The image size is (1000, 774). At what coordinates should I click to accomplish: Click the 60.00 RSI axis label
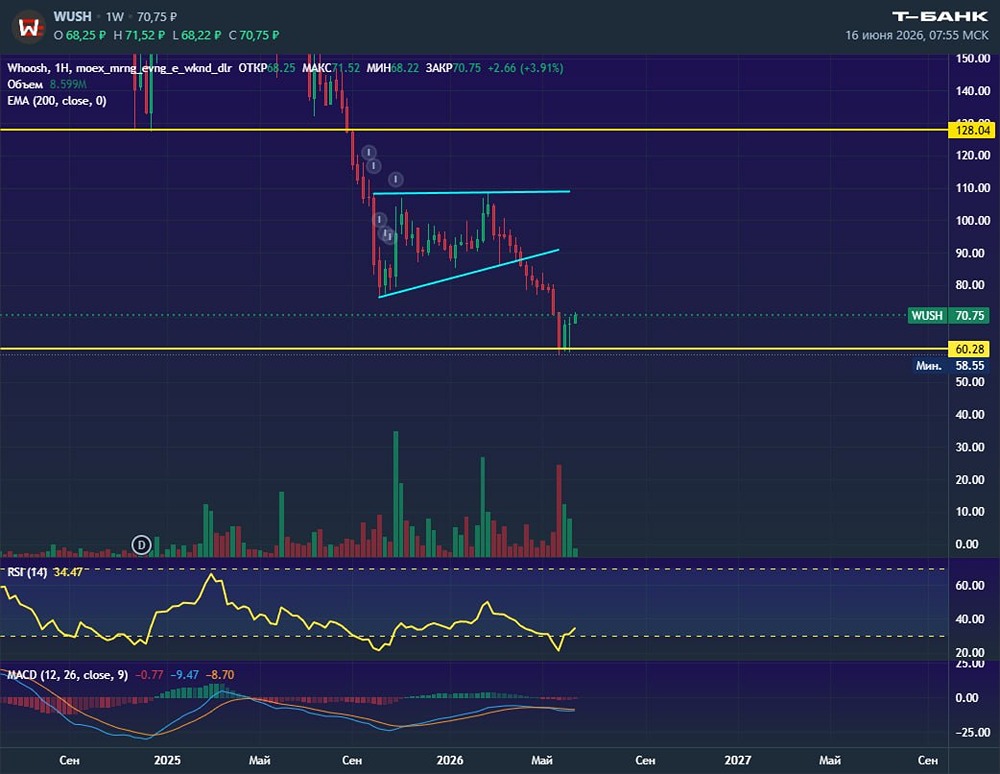click(x=970, y=586)
